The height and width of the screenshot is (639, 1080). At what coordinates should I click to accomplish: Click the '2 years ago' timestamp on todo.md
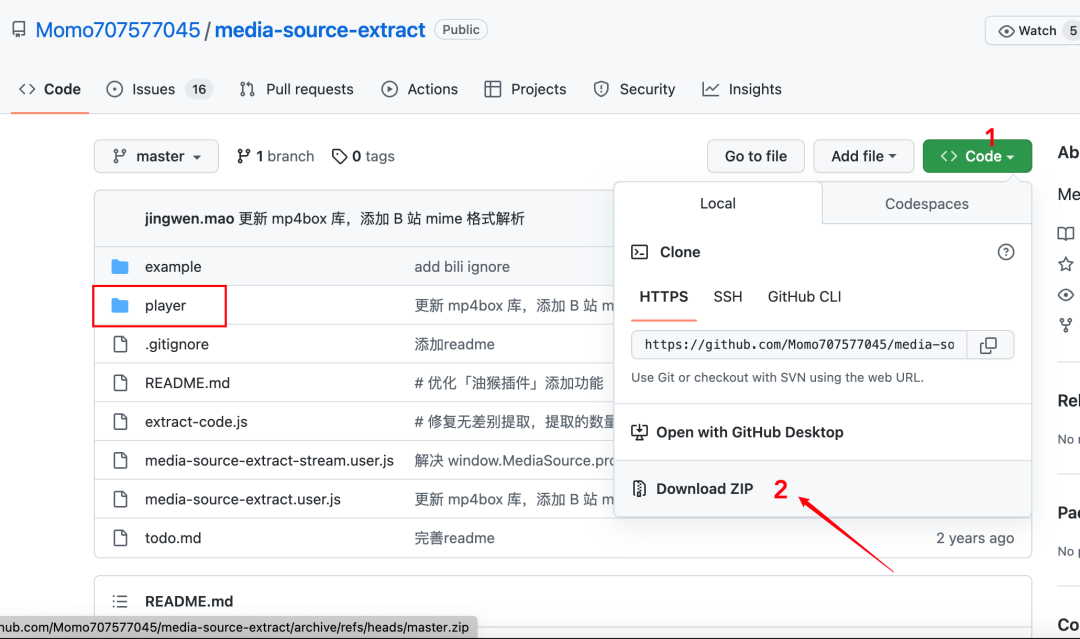coord(975,538)
